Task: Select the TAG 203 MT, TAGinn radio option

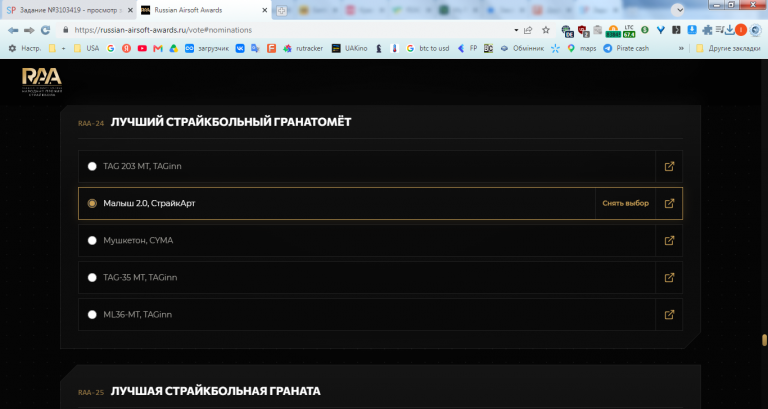Action: pyautogui.click(x=92, y=167)
